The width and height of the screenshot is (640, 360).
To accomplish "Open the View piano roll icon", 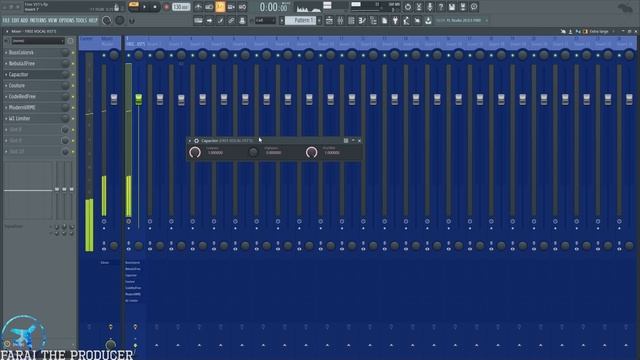I will [340, 20].
